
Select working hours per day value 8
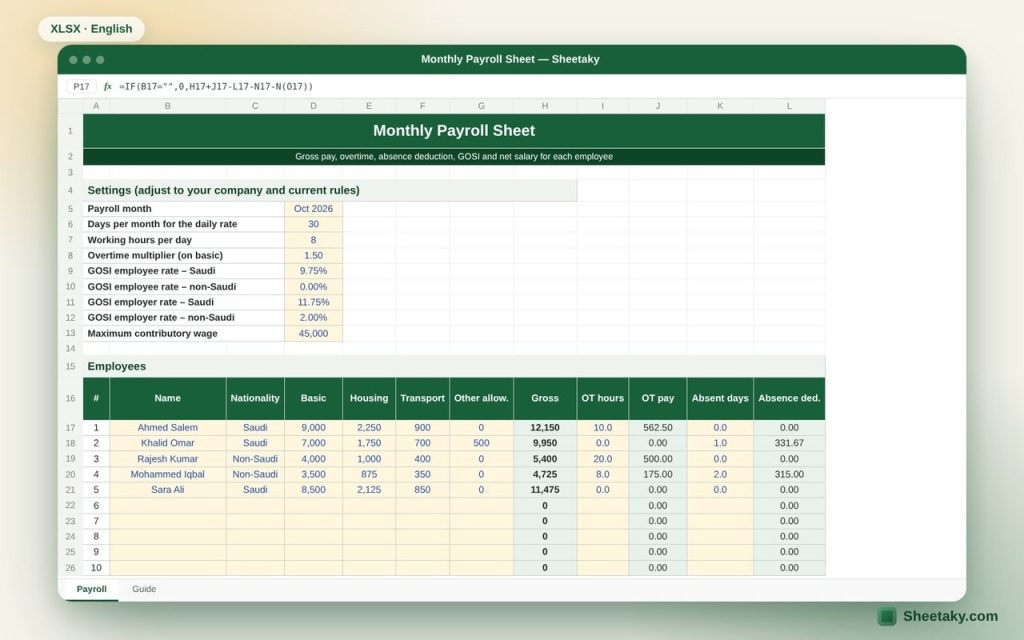313,240
